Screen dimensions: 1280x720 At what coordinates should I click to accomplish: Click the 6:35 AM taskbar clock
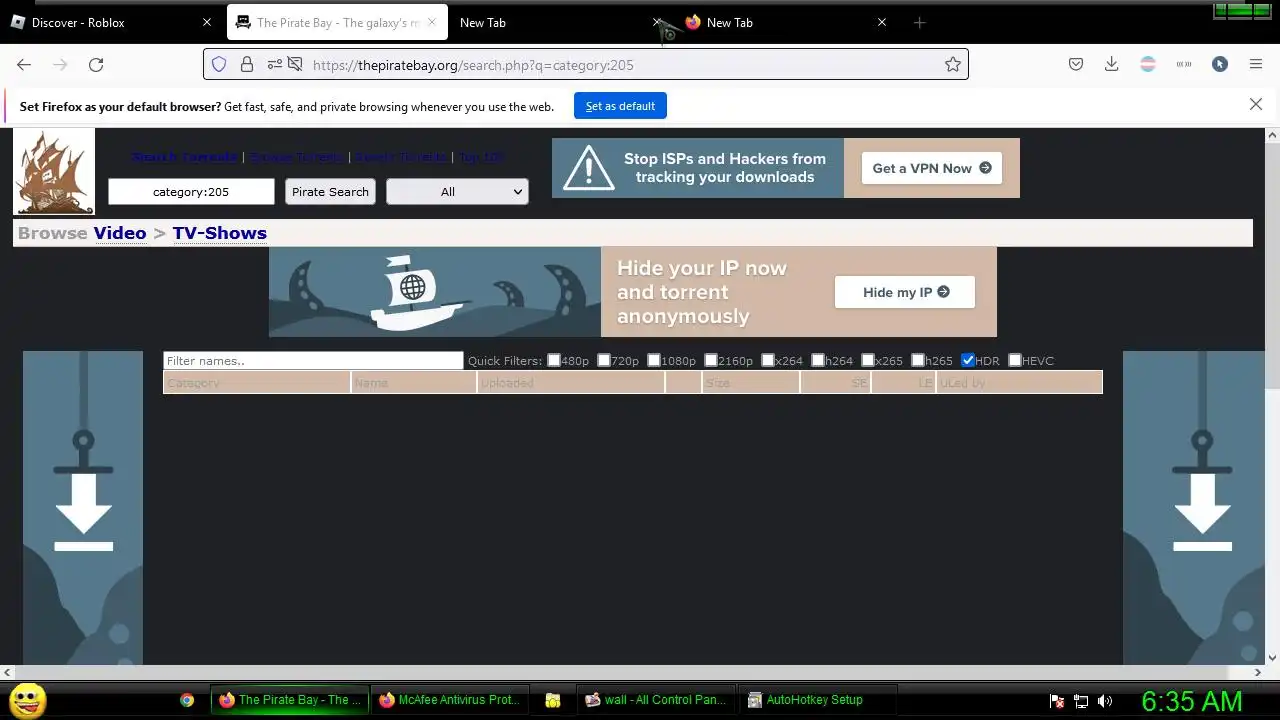1192,701
